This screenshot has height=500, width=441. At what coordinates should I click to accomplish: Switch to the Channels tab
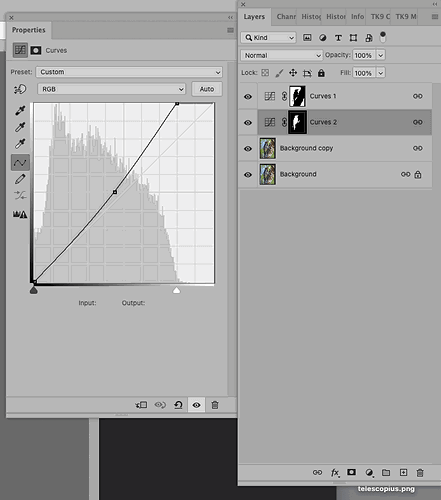pos(286,16)
